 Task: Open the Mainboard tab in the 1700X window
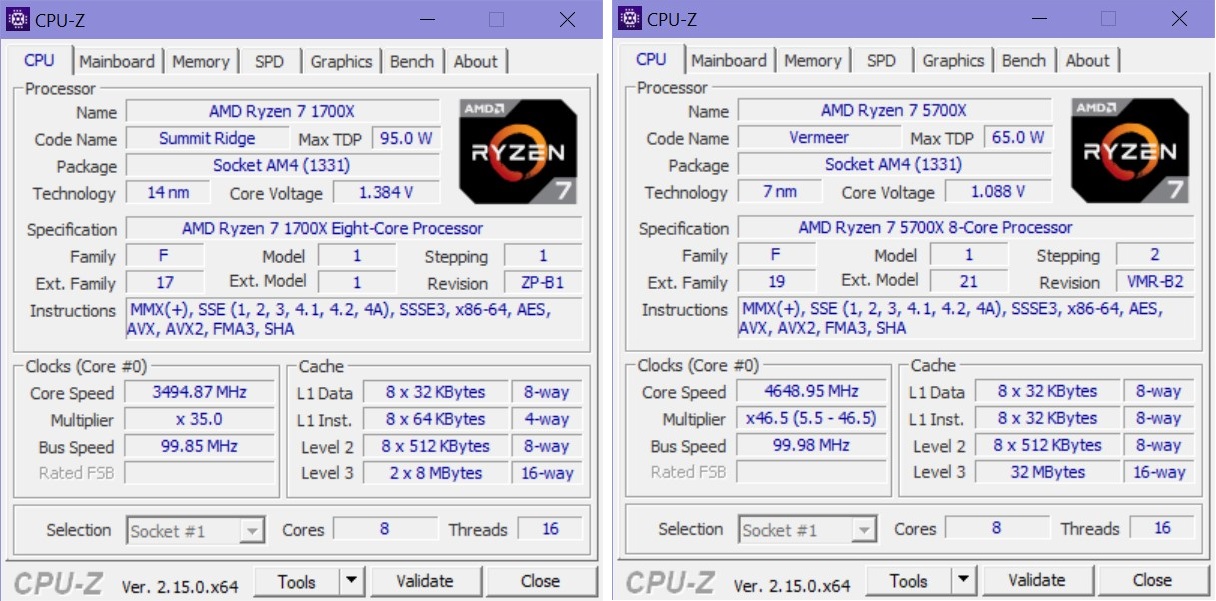point(117,61)
